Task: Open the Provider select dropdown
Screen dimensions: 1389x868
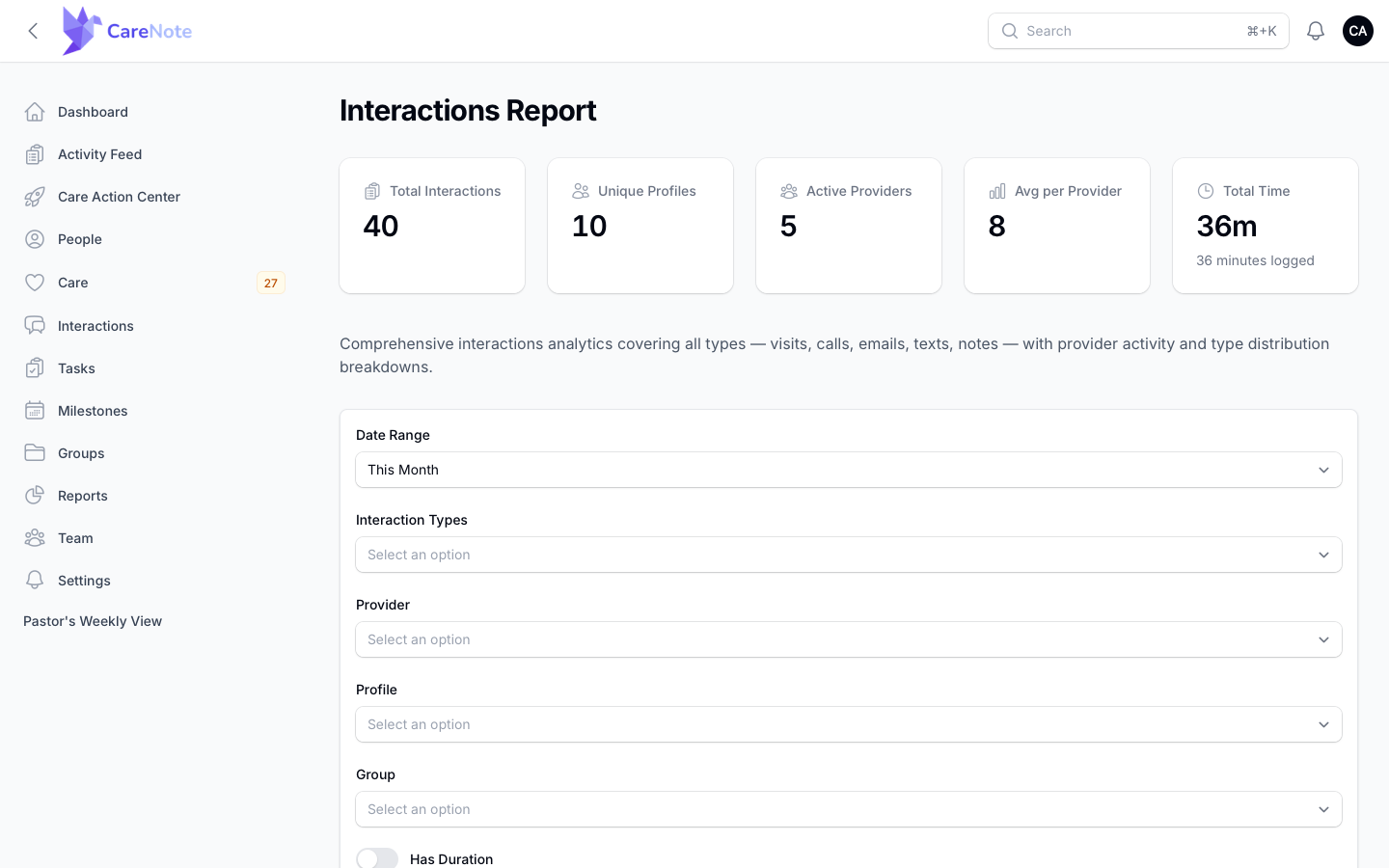Action: (x=849, y=639)
